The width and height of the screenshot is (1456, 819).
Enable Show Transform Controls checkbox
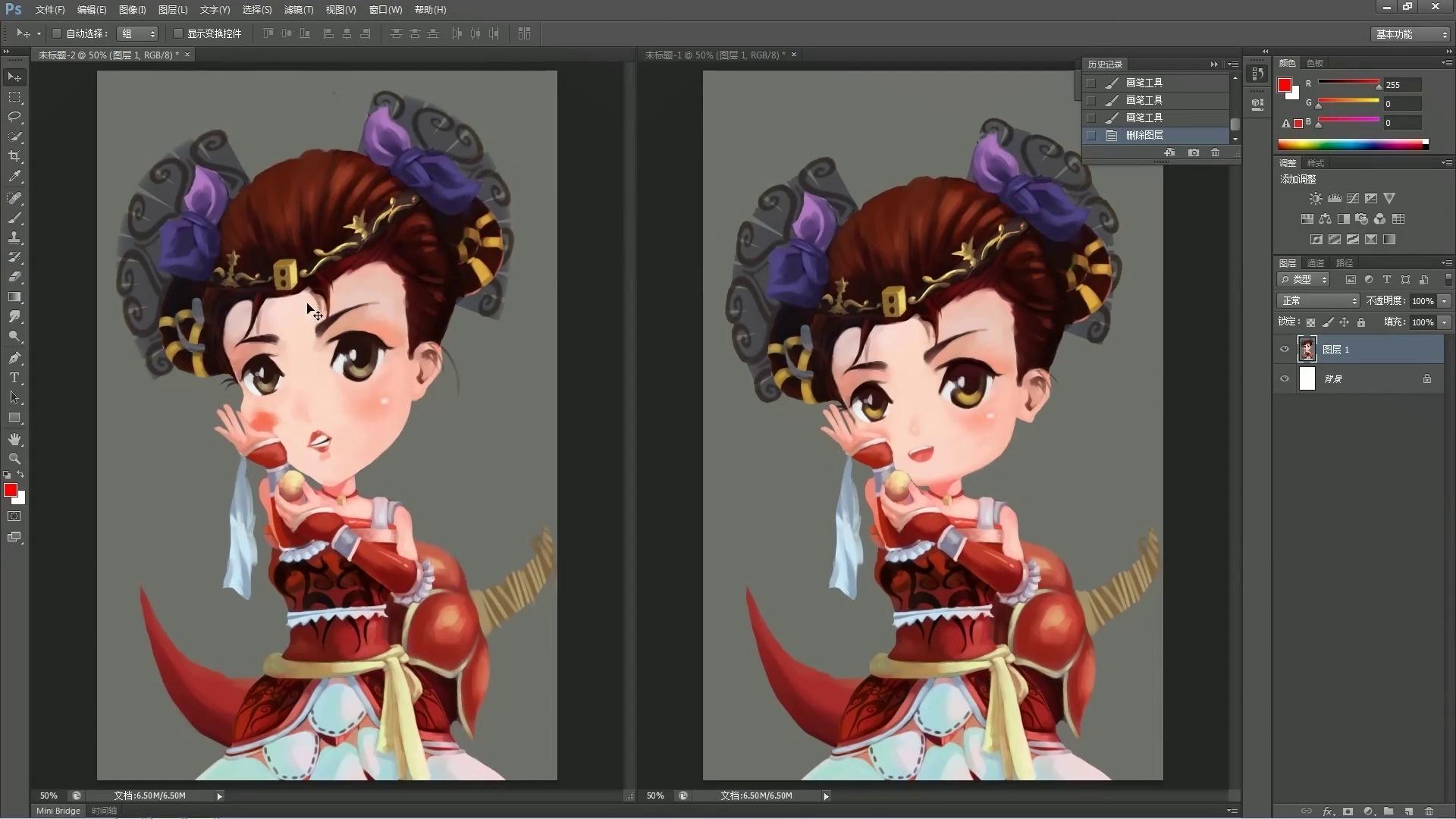coord(178,33)
